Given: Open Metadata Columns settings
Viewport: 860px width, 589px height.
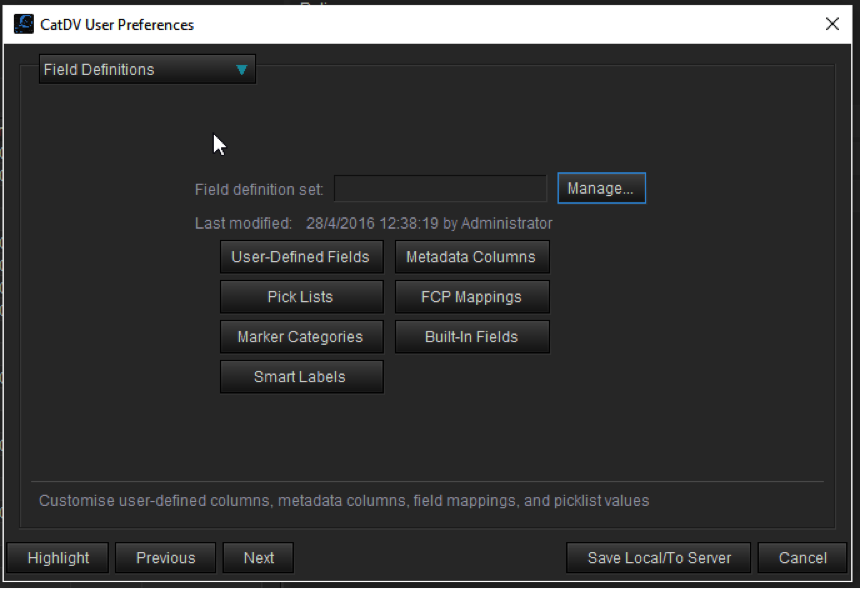Looking at the screenshot, I should click(472, 257).
